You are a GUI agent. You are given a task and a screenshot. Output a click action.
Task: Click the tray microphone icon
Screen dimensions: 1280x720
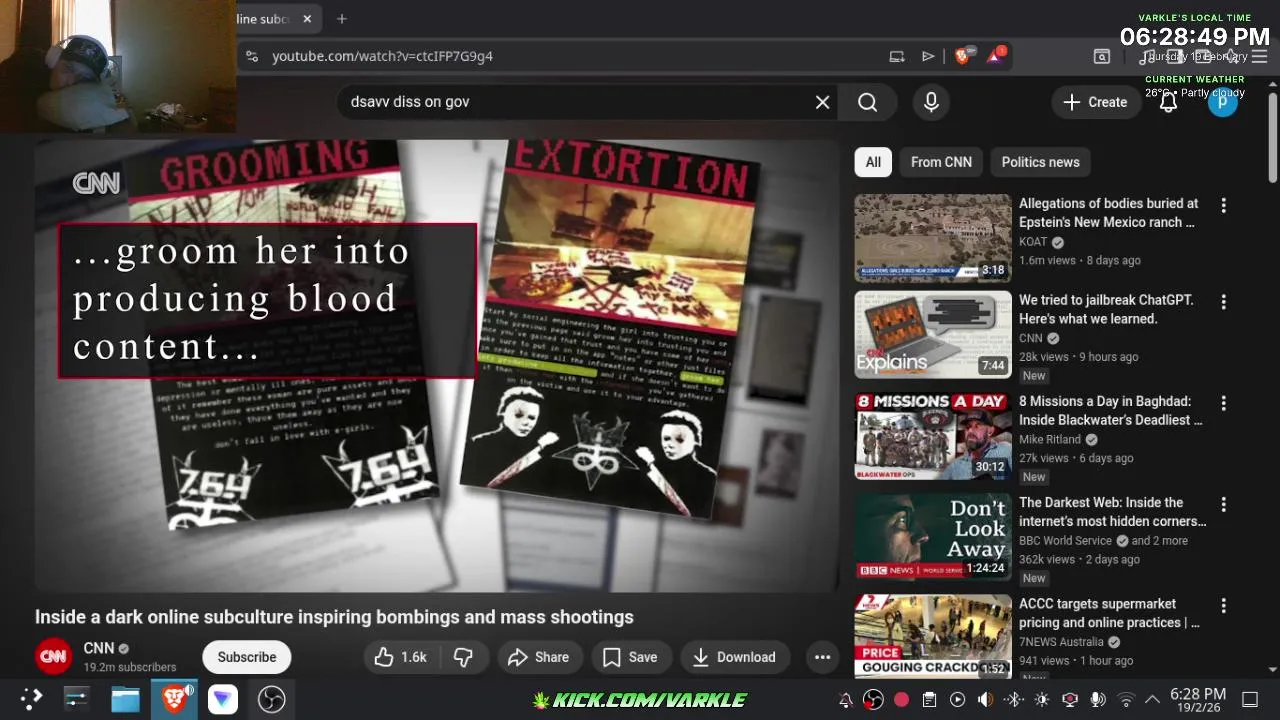1098,700
